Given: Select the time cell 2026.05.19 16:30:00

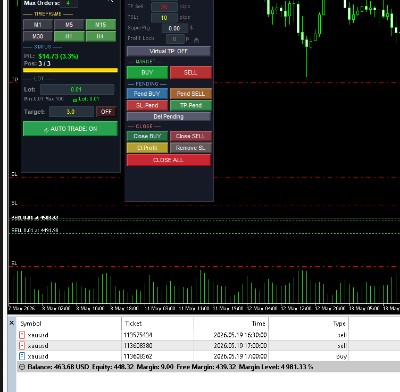Looking at the screenshot, I should 240,335.
